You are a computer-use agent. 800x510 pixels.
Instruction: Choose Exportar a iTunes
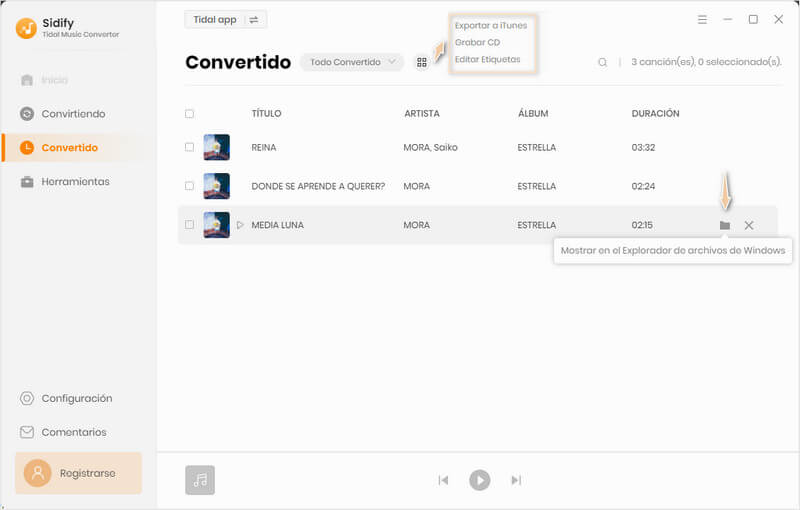491,26
